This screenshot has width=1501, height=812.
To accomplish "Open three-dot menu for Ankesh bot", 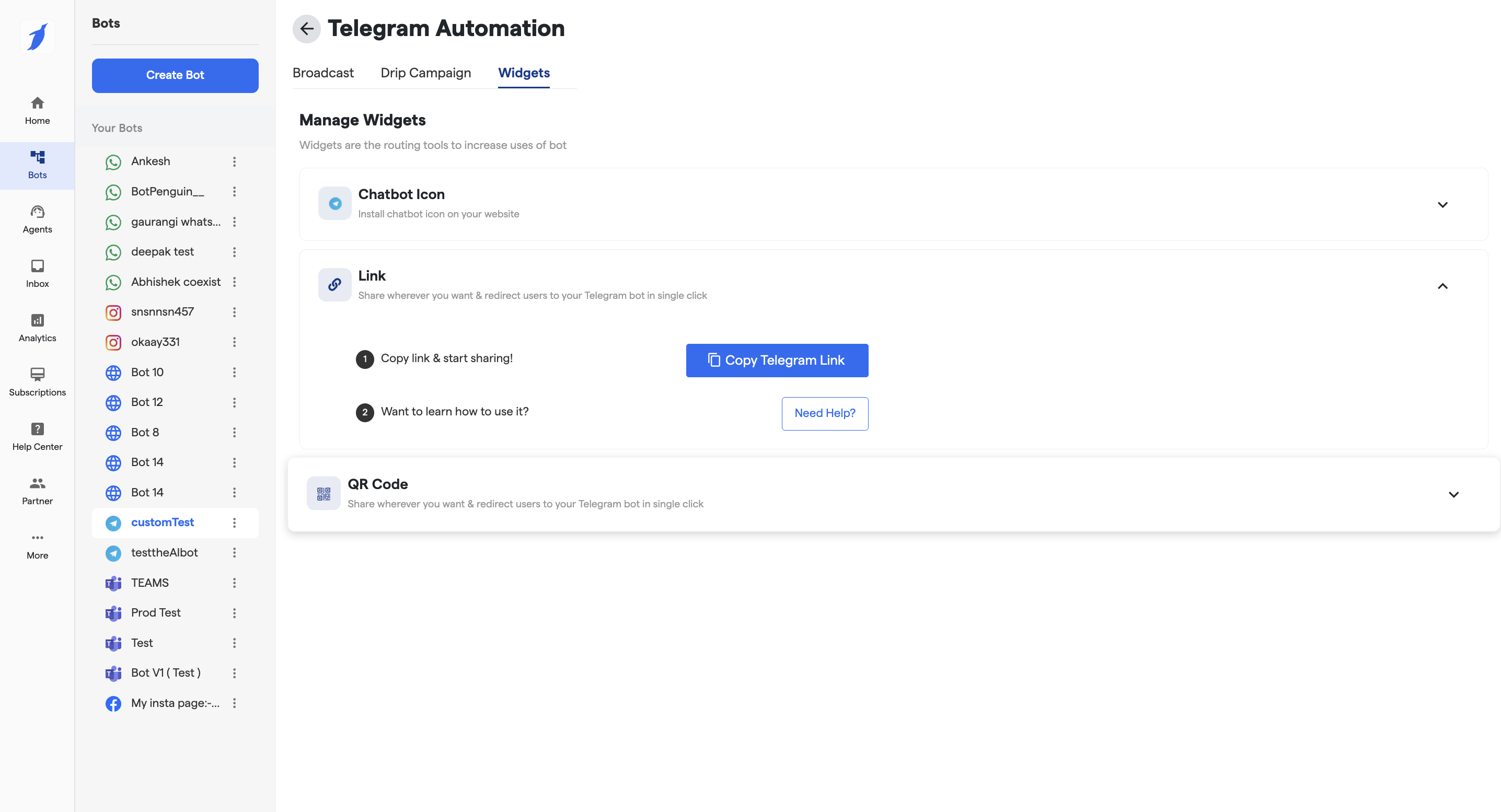I will point(234,161).
